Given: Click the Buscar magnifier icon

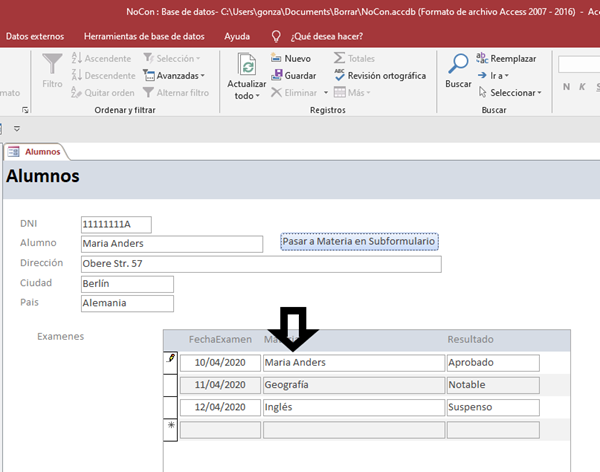Looking at the screenshot, I should coord(458,65).
